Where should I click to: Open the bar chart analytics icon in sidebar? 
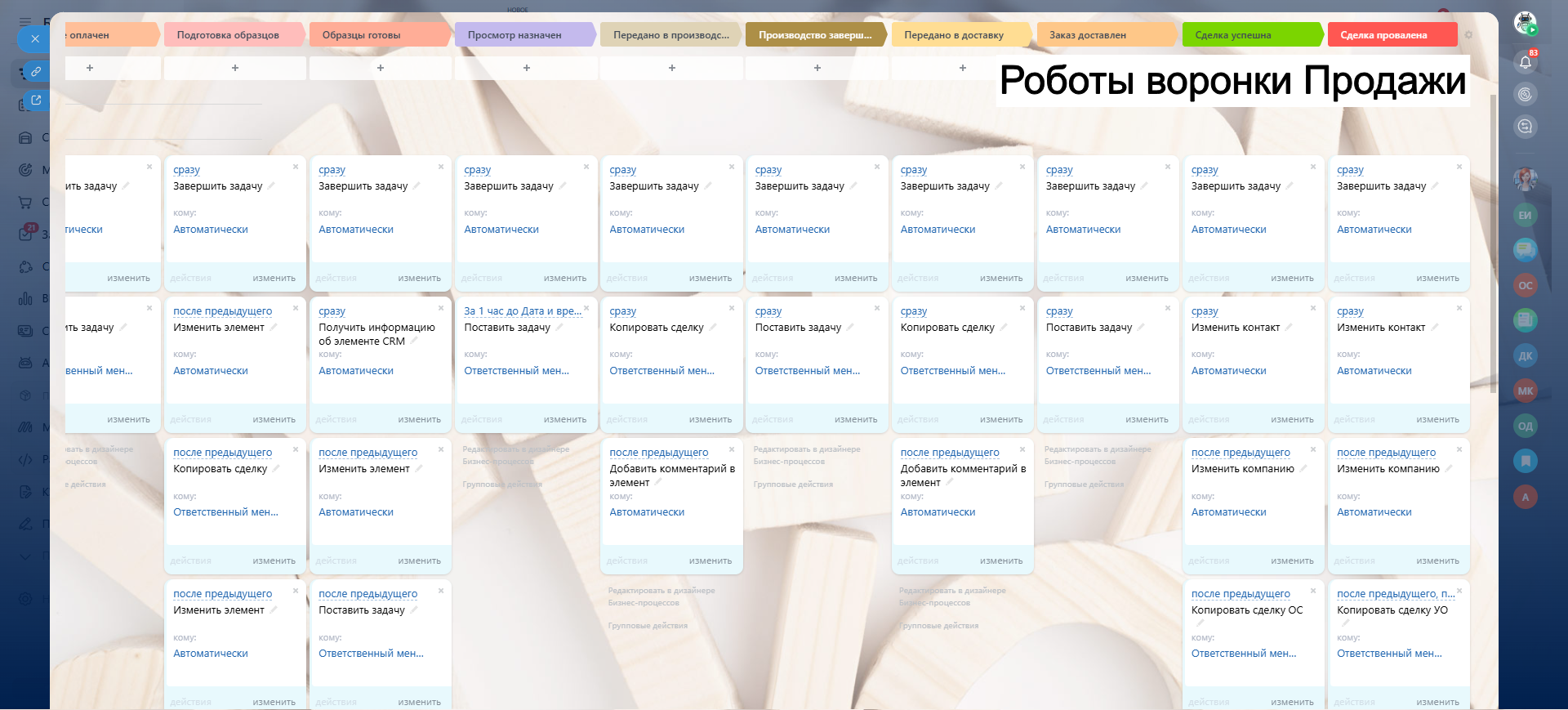coord(25,298)
